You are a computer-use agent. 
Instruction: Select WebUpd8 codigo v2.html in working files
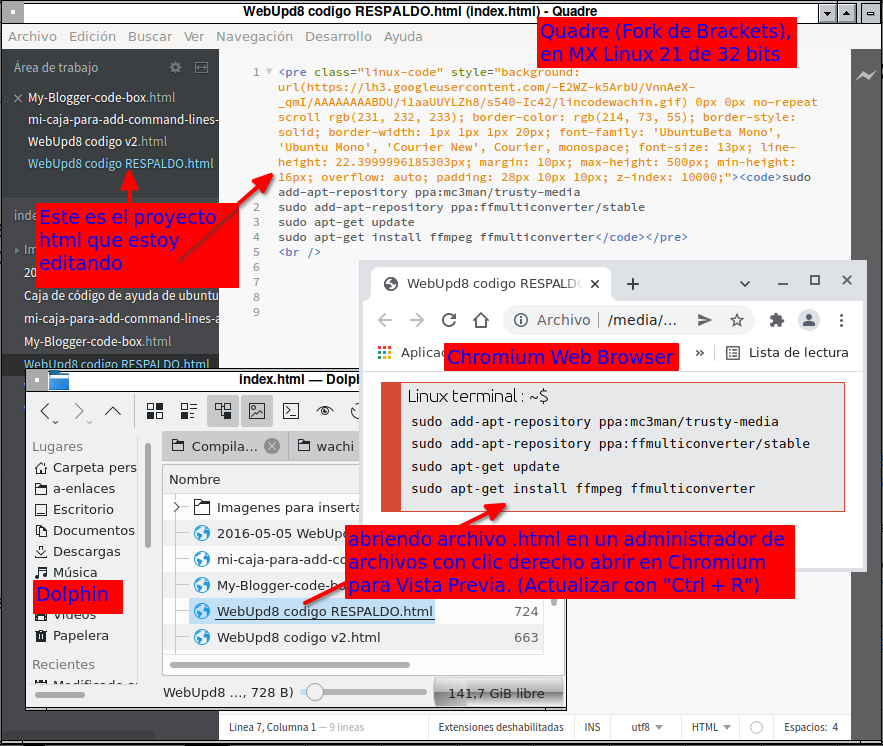click(x=97, y=141)
